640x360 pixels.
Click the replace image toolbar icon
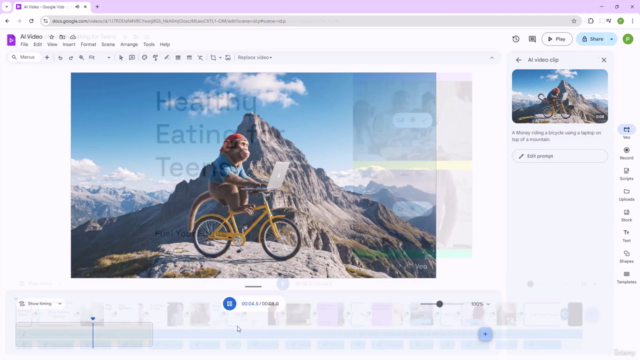coord(228,58)
